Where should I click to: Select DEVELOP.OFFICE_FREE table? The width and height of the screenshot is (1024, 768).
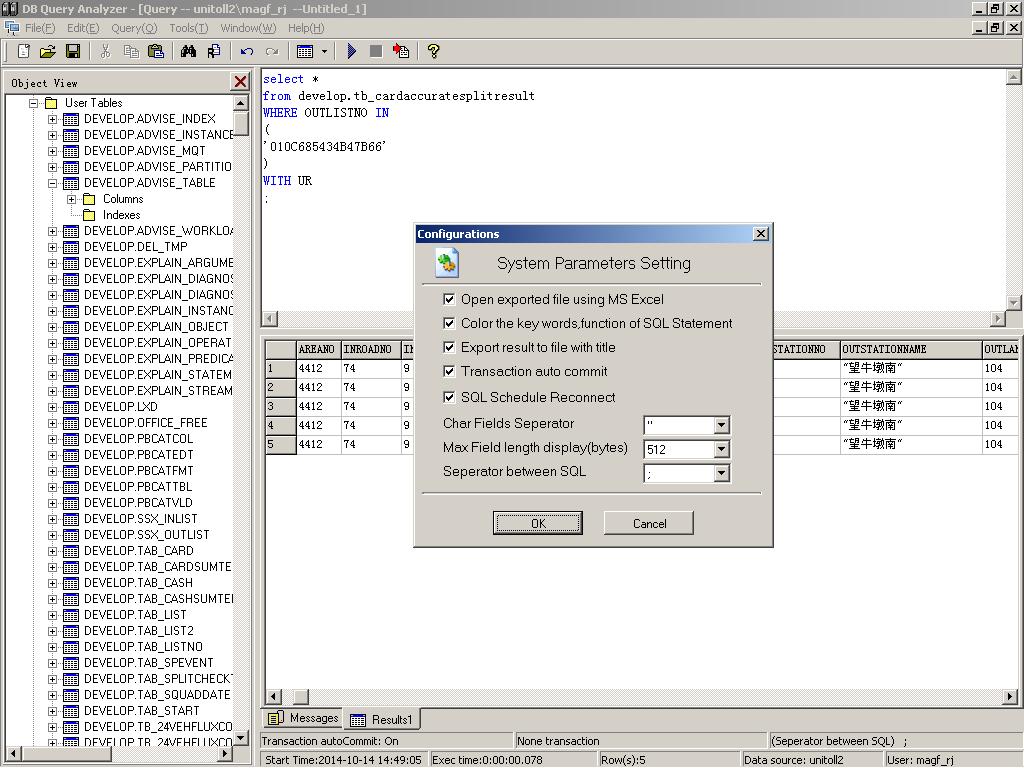146,423
